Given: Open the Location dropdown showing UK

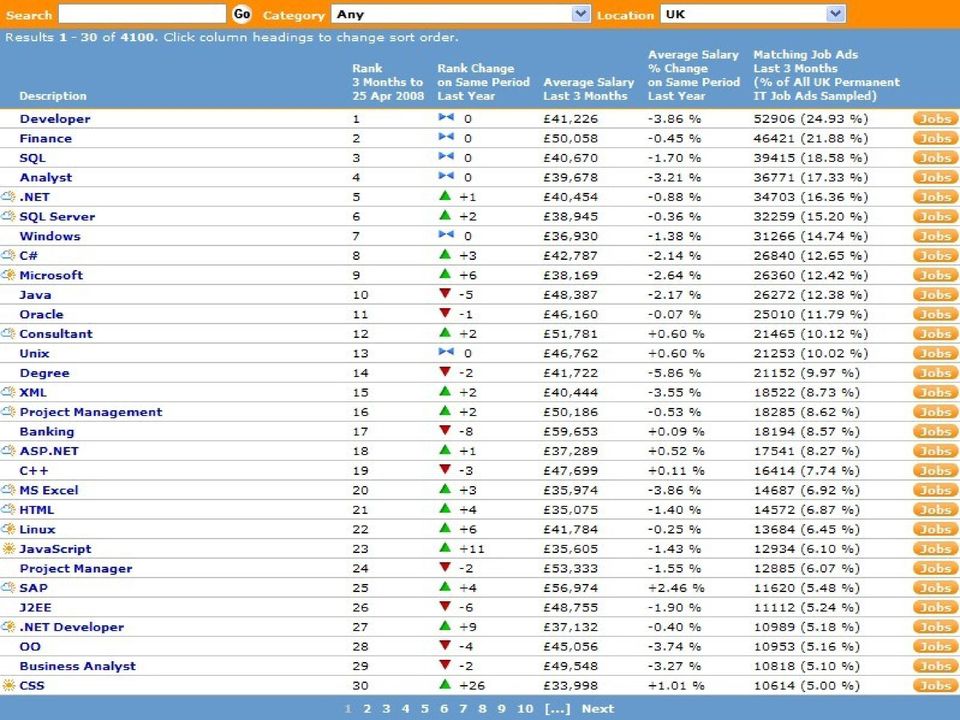Looking at the screenshot, I should 752,13.
